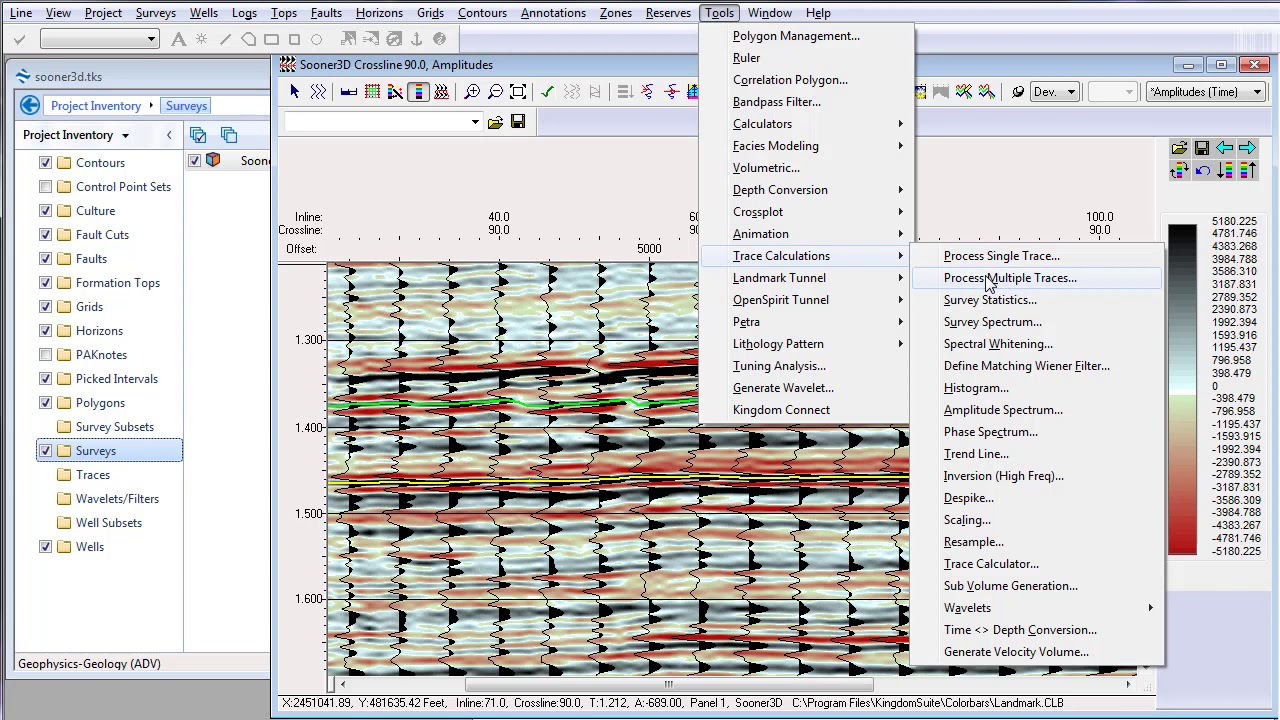Click the Geophysics-Geology (ADV) status text
1280x720 pixels.
89,664
